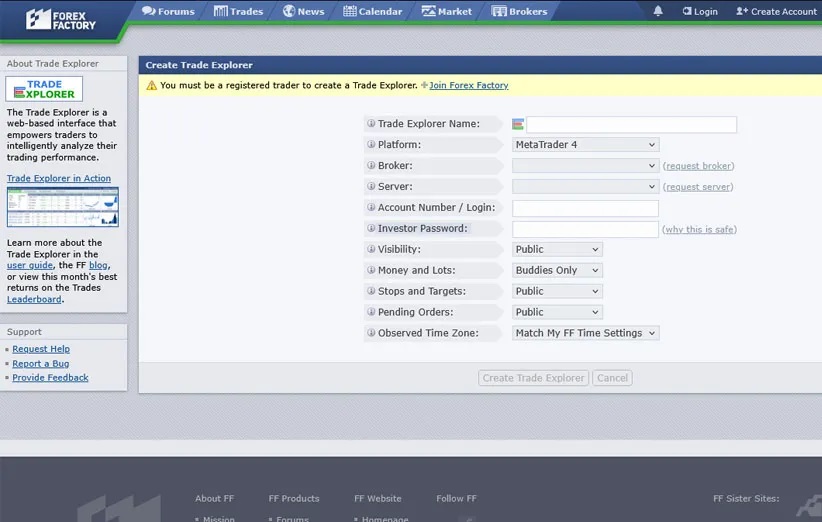Screen dimensions: 822x522
Task: Open the Money and Lots dropdown
Action: (x=557, y=271)
